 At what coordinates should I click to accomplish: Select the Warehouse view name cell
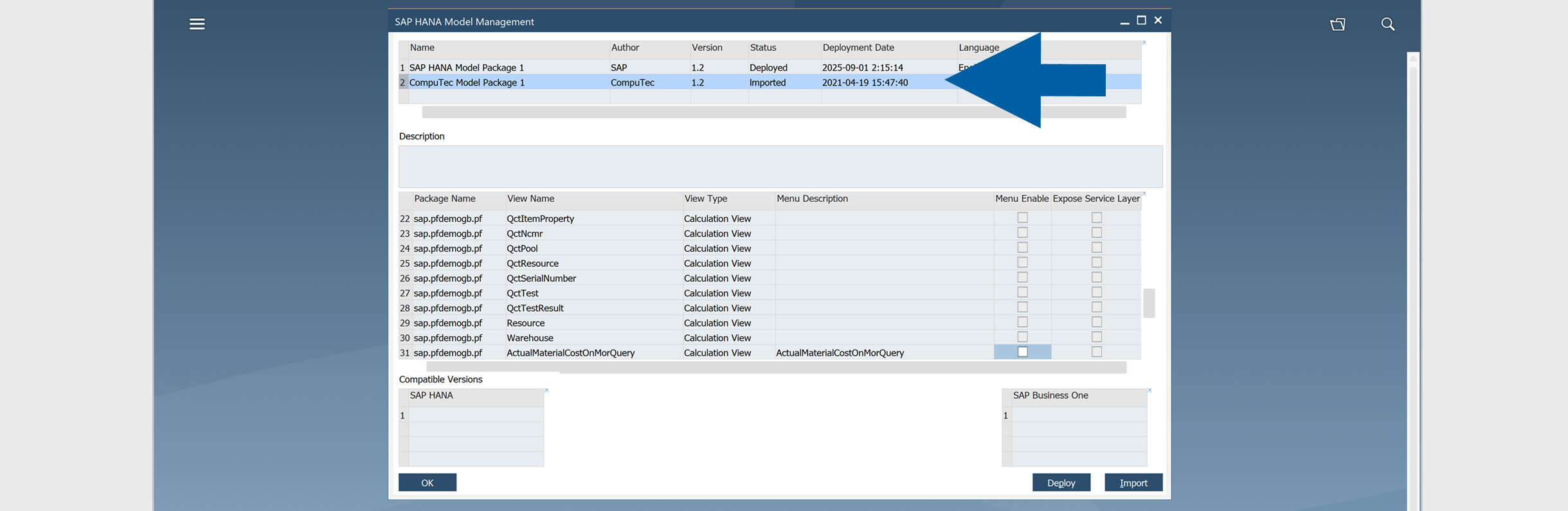pos(593,337)
